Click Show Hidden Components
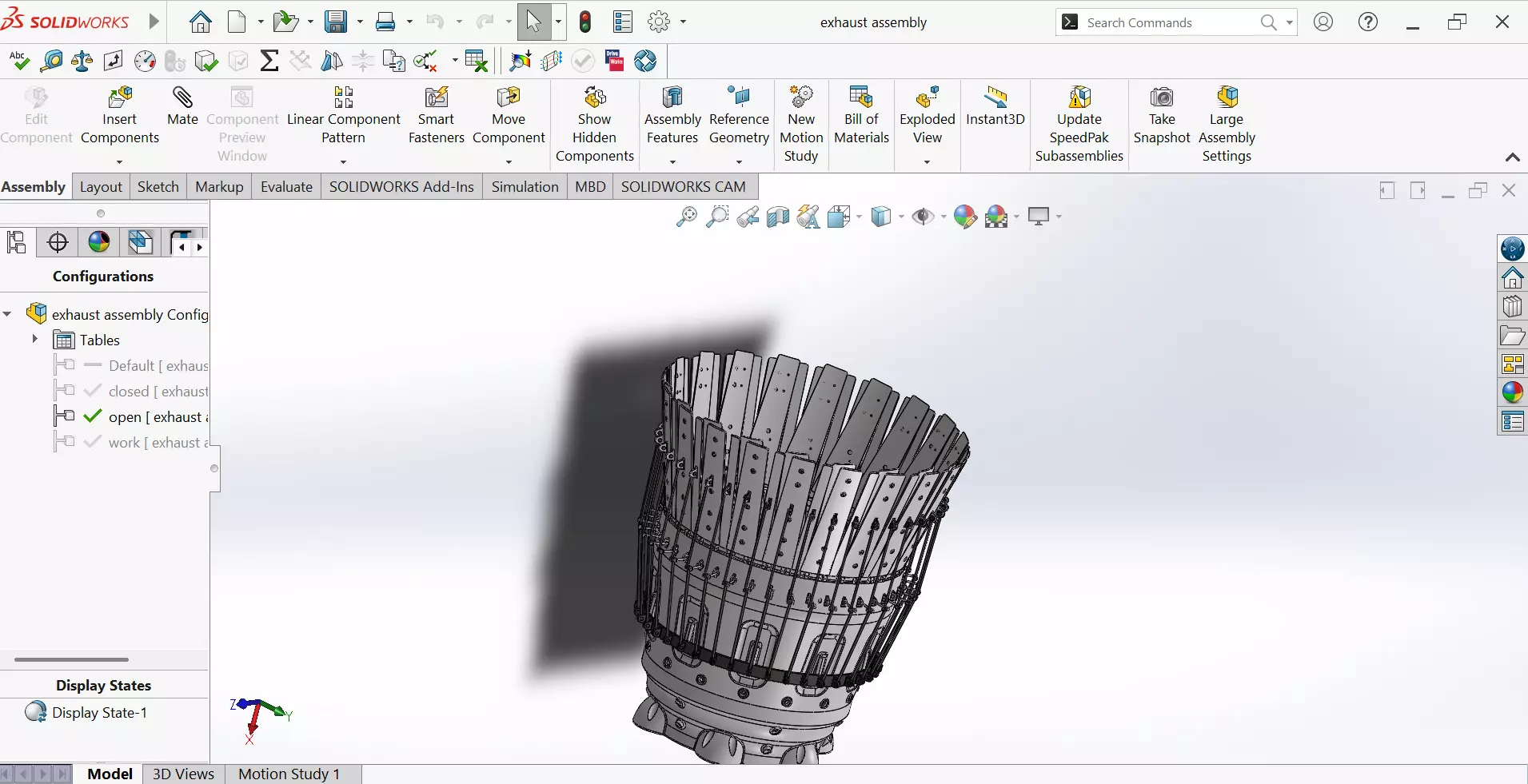 click(x=594, y=124)
